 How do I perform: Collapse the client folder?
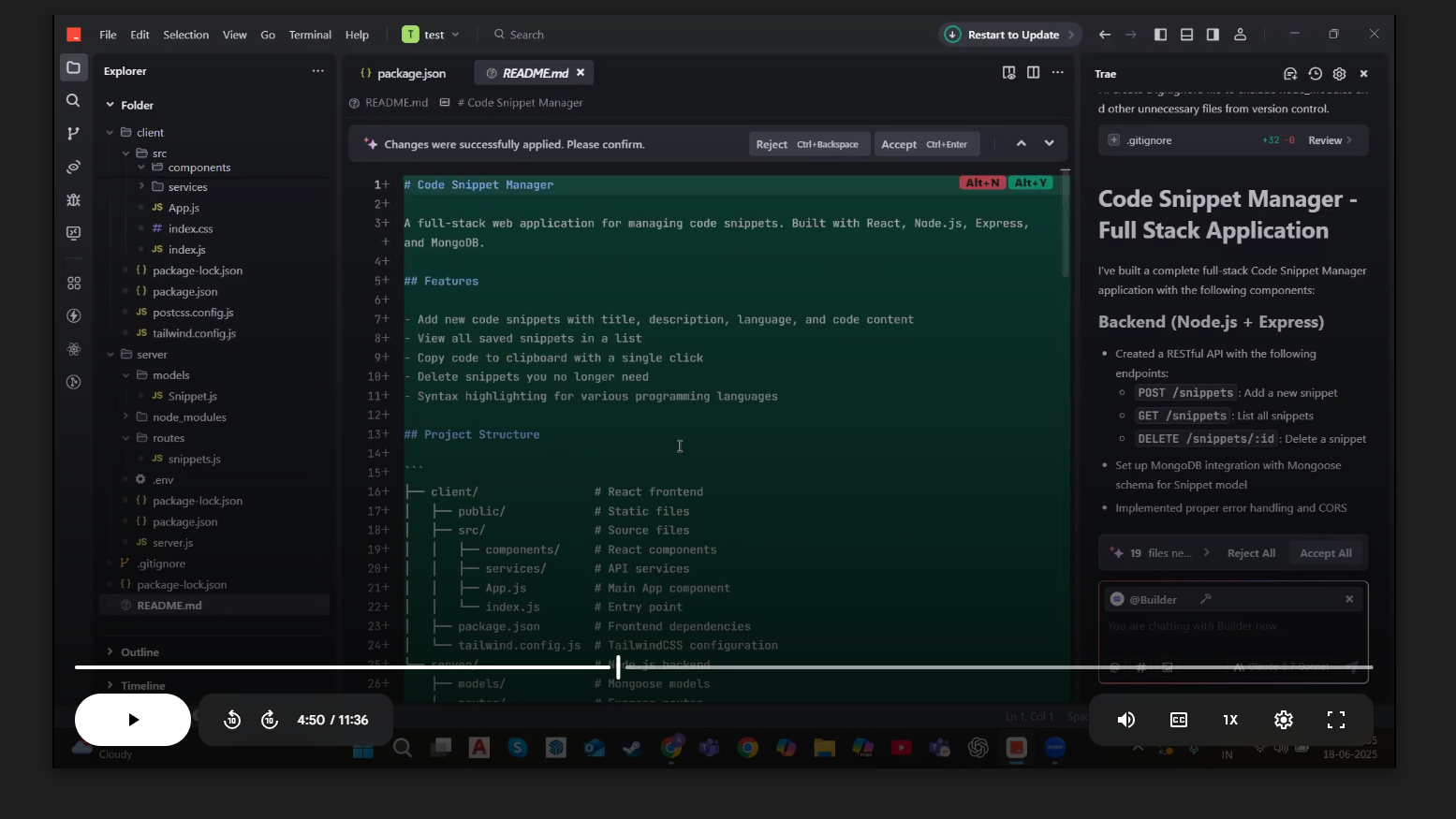[x=110, y=132]
